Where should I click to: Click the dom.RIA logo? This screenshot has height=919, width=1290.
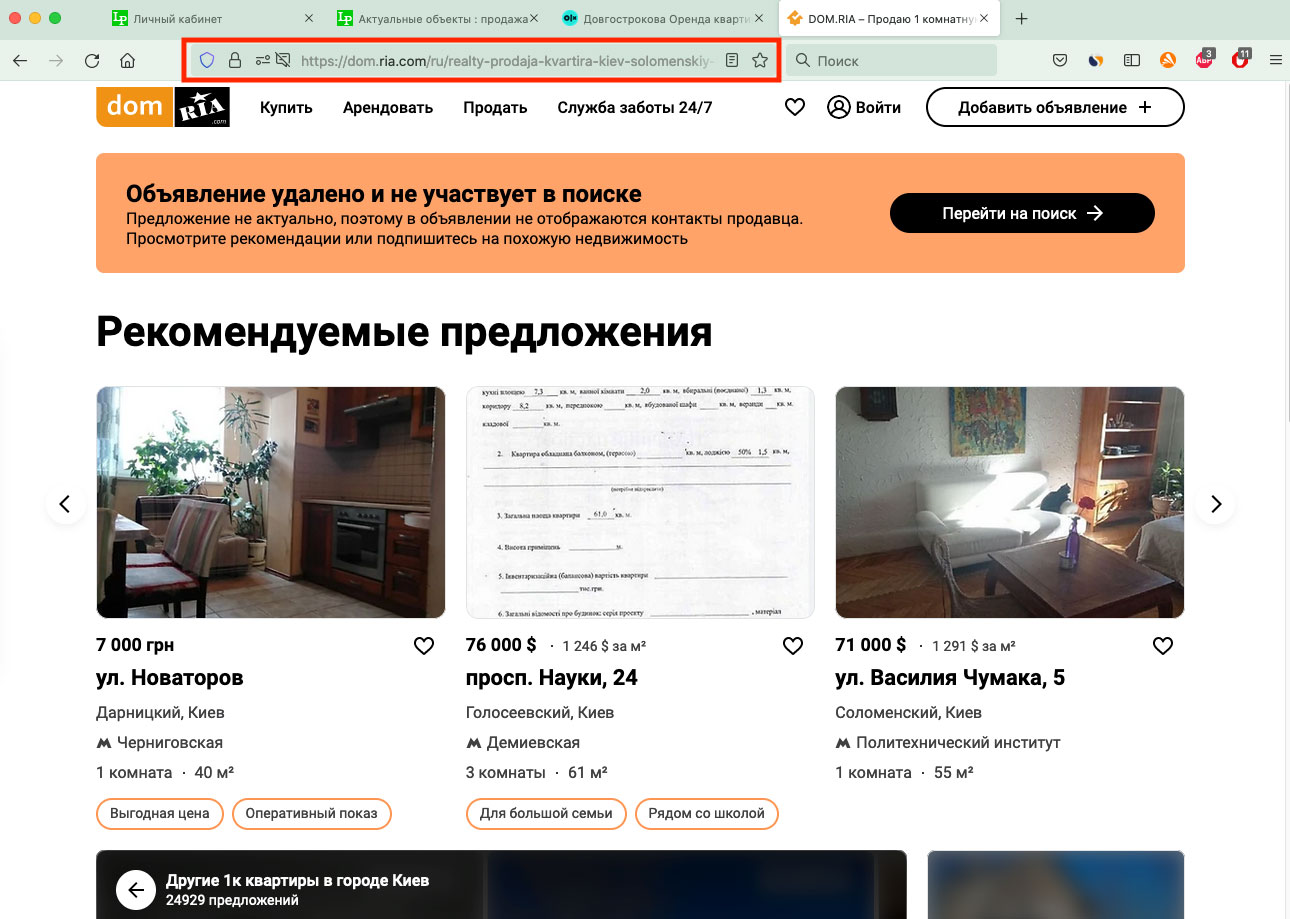163,107
